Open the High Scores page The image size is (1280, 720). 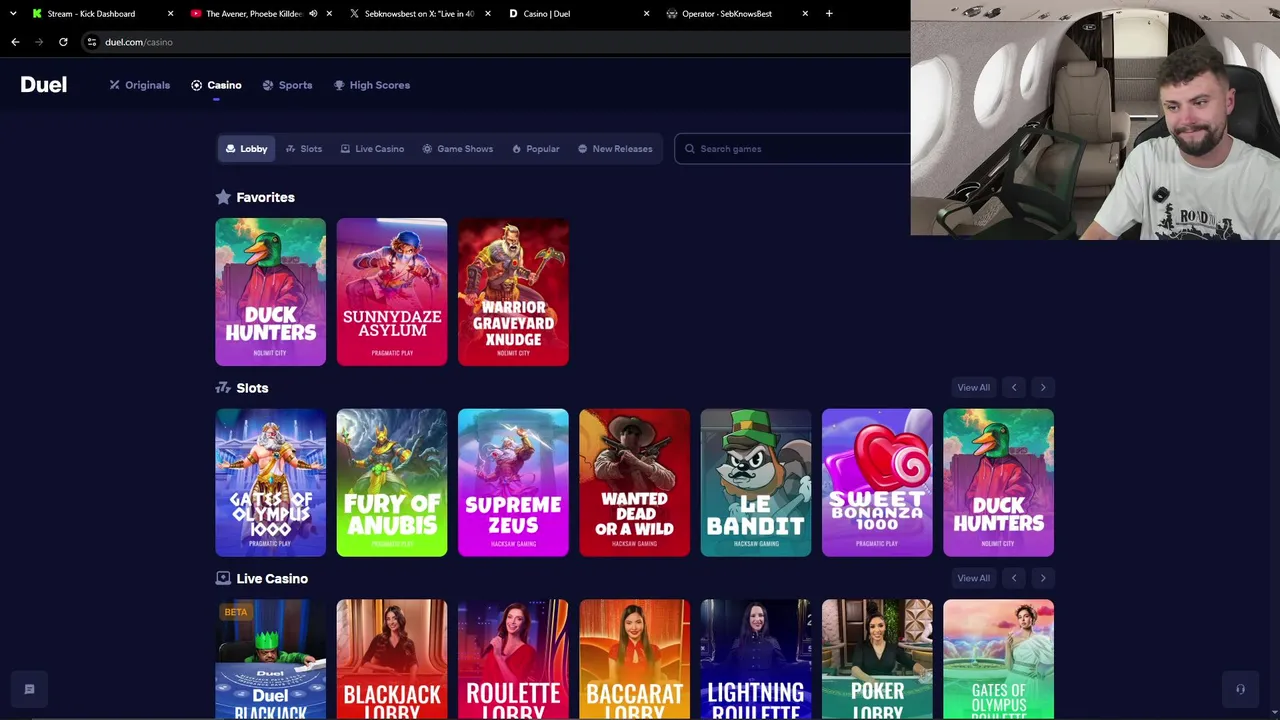tap(372, 85)
